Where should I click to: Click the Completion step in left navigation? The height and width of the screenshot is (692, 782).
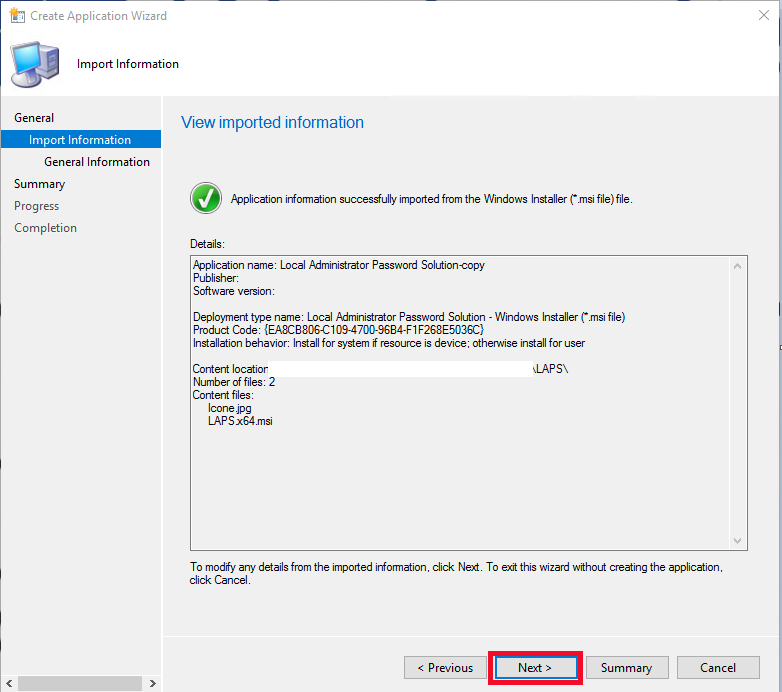pos(45,228)
